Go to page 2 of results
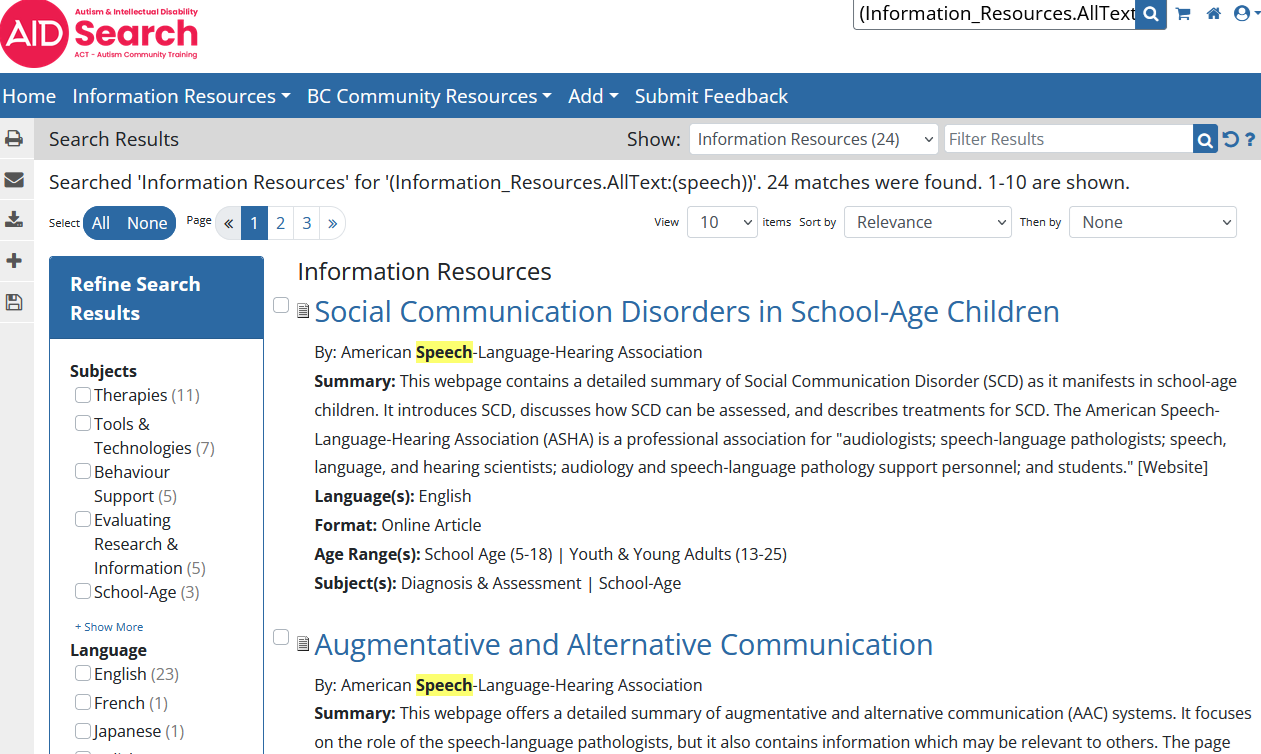1261x754 pixels. tap(281, 223)
